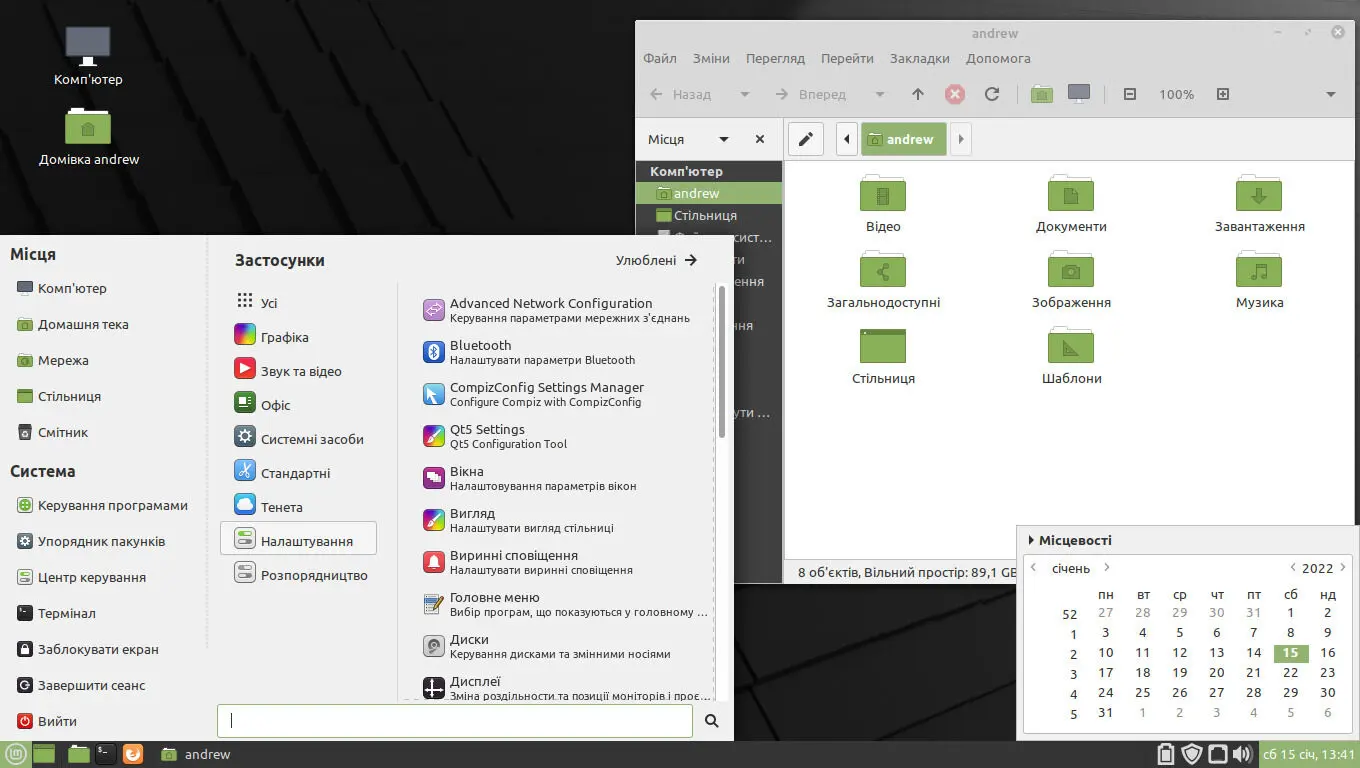Click the search magnifier in the menu
Image resolution: width=1360 pixels, height=768 pixels.
712,721
